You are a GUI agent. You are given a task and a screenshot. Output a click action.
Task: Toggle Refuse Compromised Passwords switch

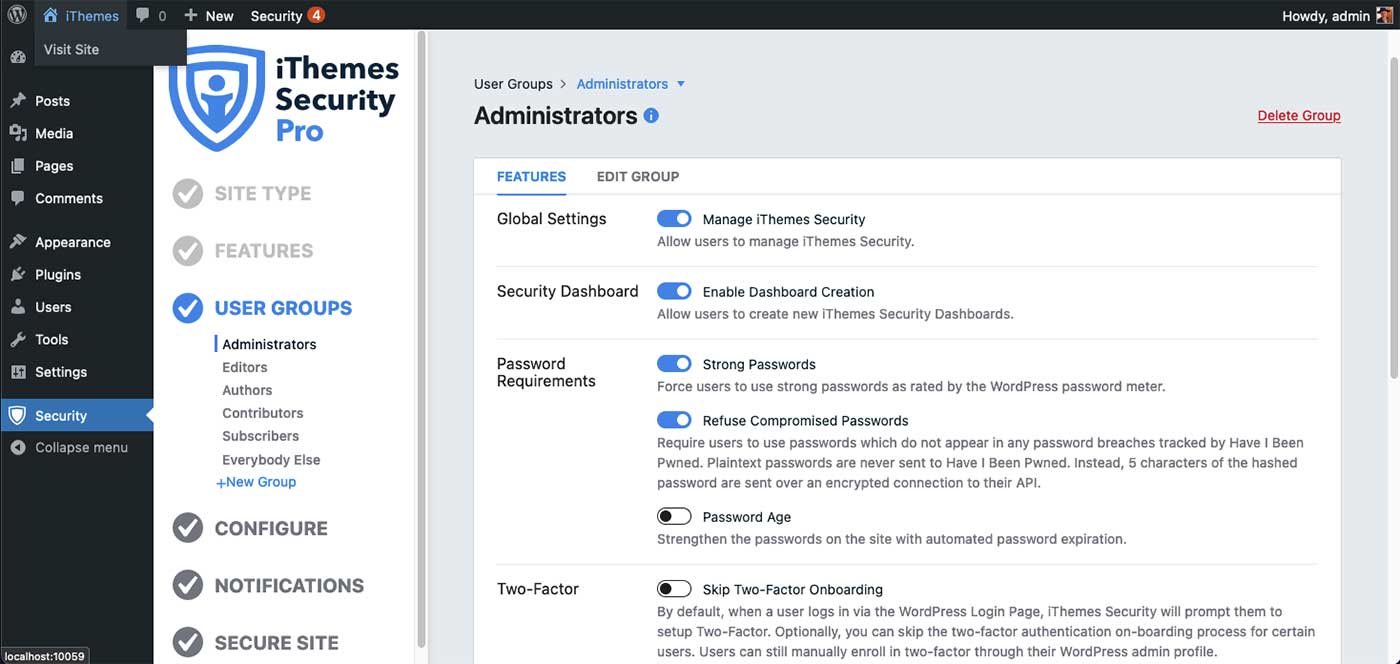pos(674,420)
